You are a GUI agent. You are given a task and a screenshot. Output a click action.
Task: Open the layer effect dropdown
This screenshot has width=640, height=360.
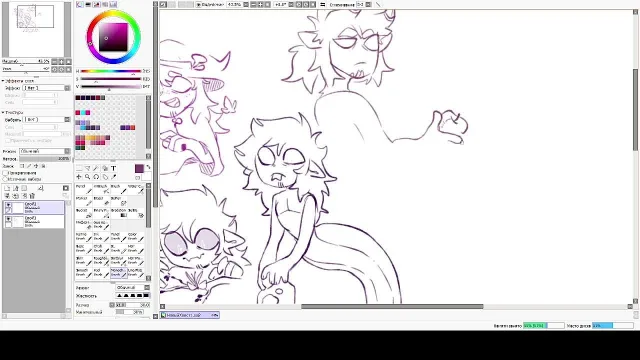pos(46,88)
